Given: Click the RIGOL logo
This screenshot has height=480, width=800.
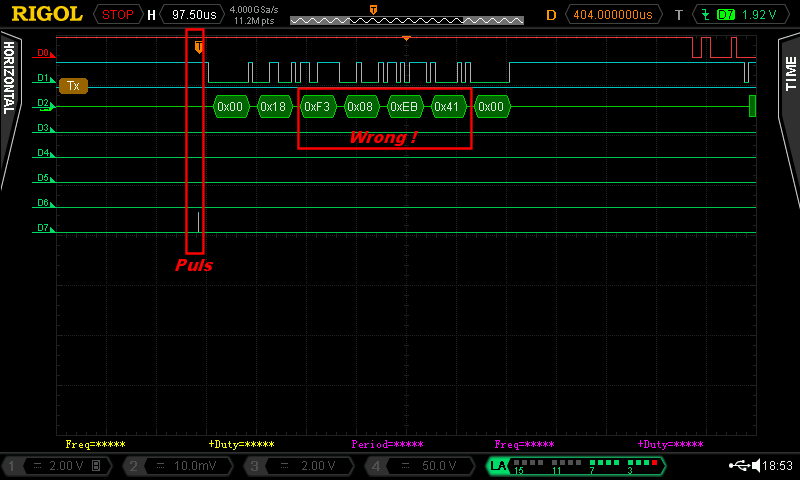Looking at the screenshot, I should [x=47, y=14].
